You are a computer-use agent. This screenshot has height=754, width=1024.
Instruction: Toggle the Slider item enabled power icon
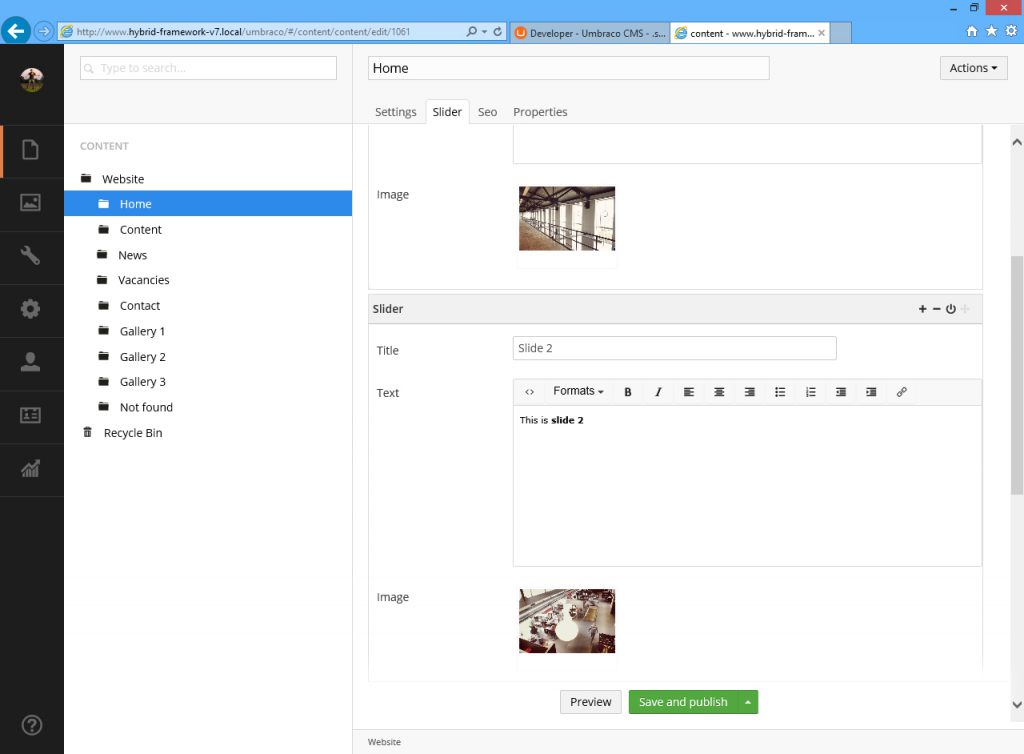pos(951,309)
